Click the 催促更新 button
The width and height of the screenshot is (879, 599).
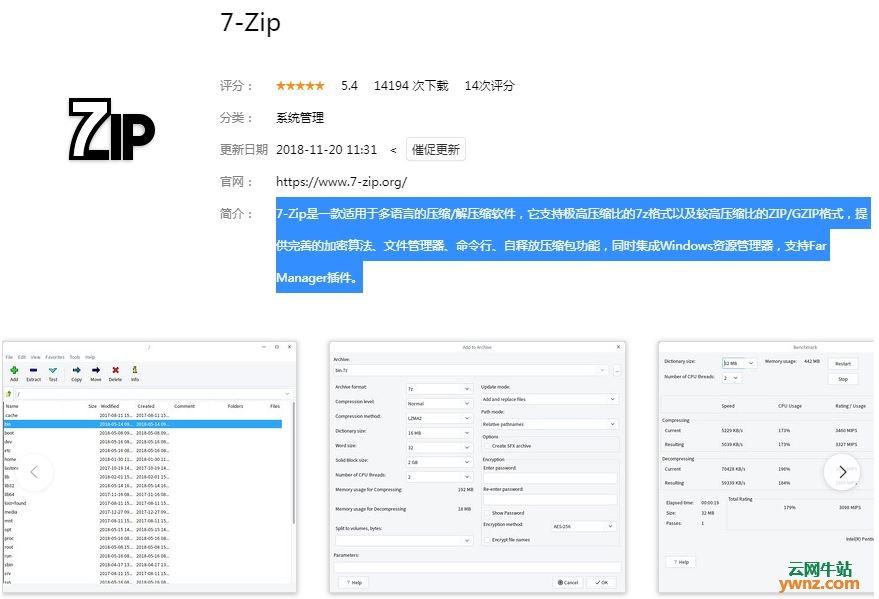click(x=436, y=150)
